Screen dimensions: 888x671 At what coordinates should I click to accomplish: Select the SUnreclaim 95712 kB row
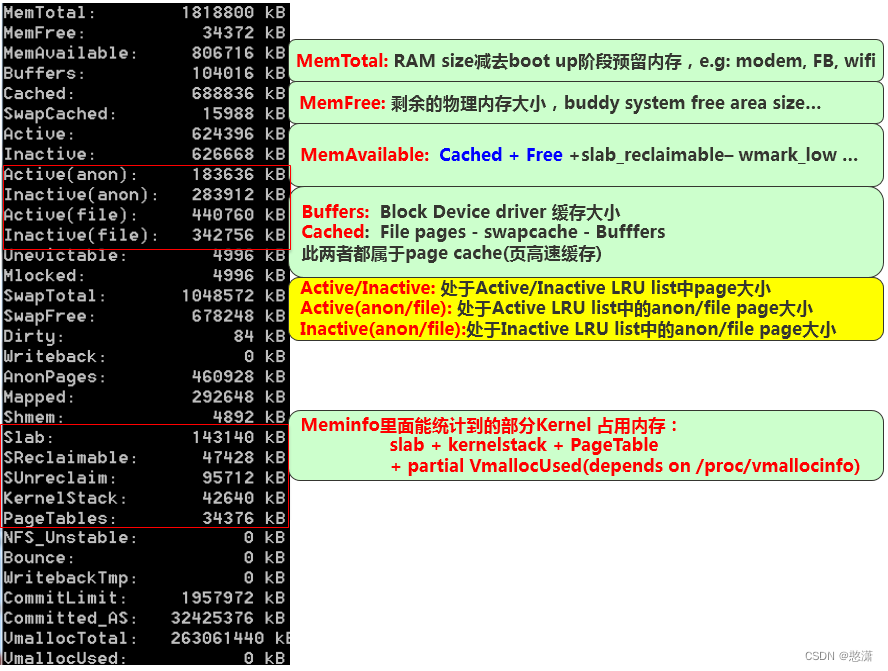pos(144,478)
